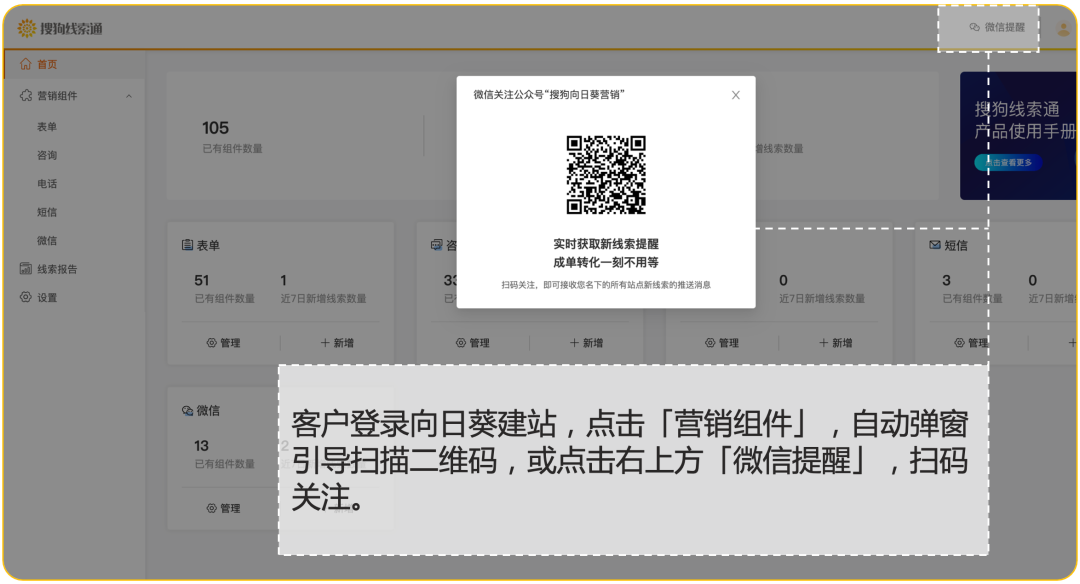Click the 51 count in 表单 card
This screenshot has height=584, width=1080.
(x=201, y=280)
